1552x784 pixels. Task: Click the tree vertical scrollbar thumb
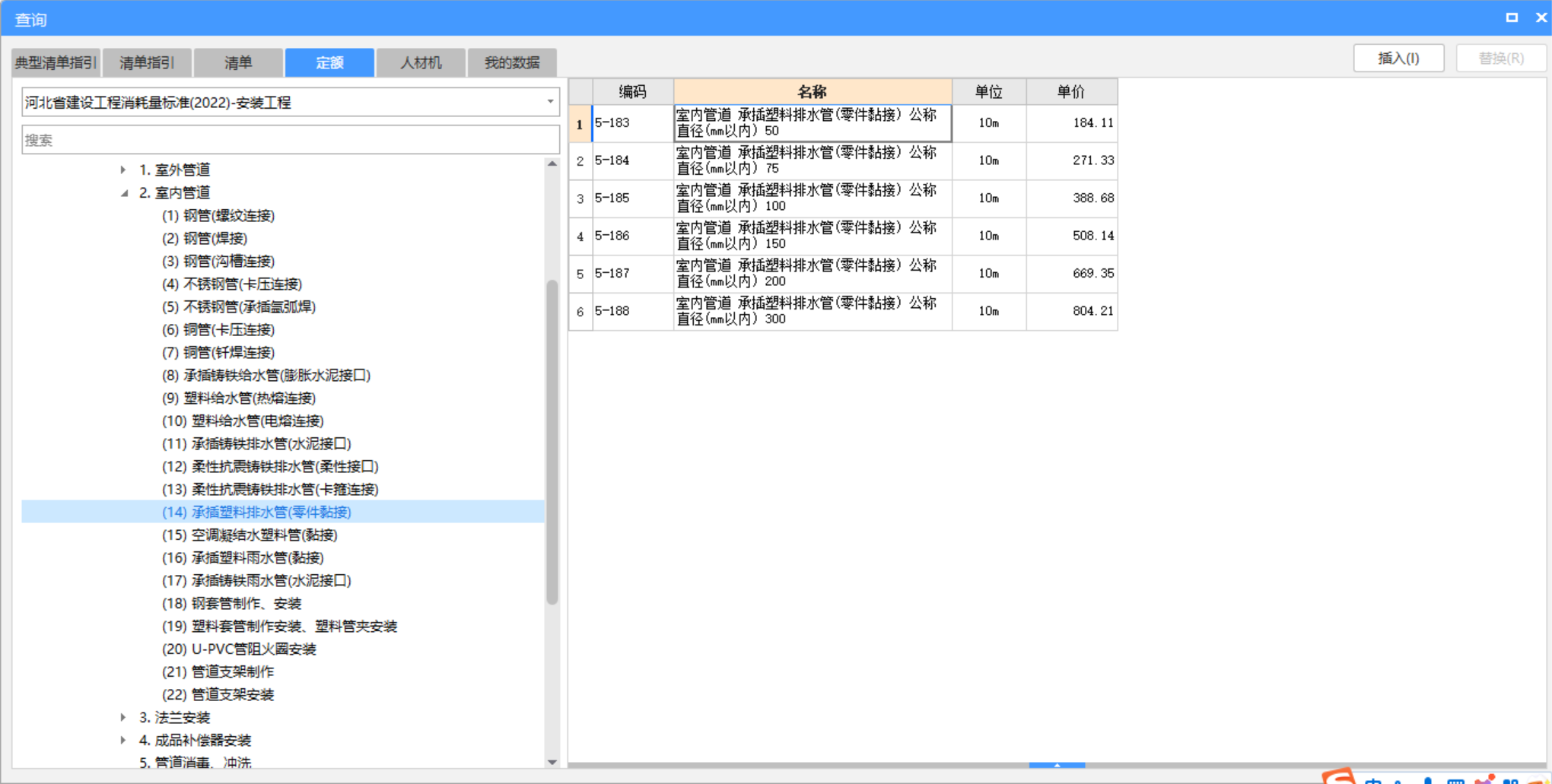(x=552, y=442)
